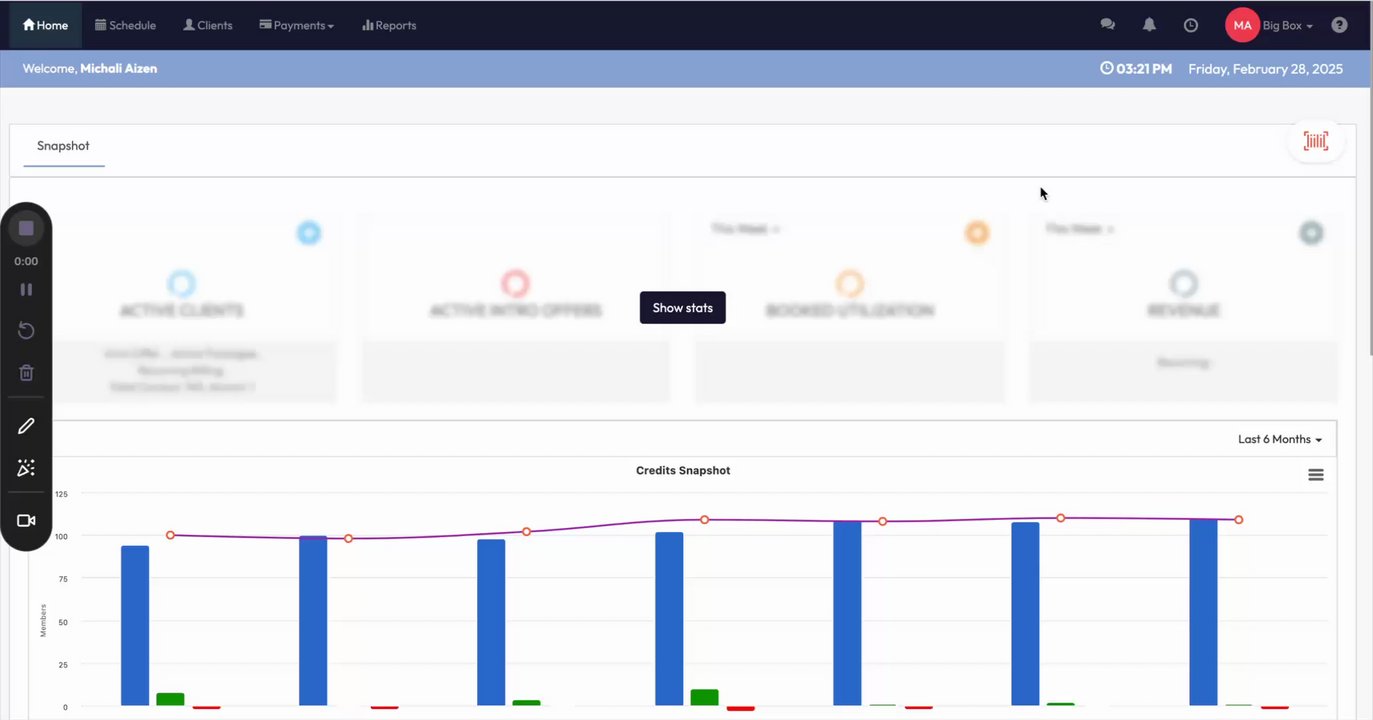View notifications bell
The width and height of the screenshot is (1373, 720).
click(x=1150, y=25)
